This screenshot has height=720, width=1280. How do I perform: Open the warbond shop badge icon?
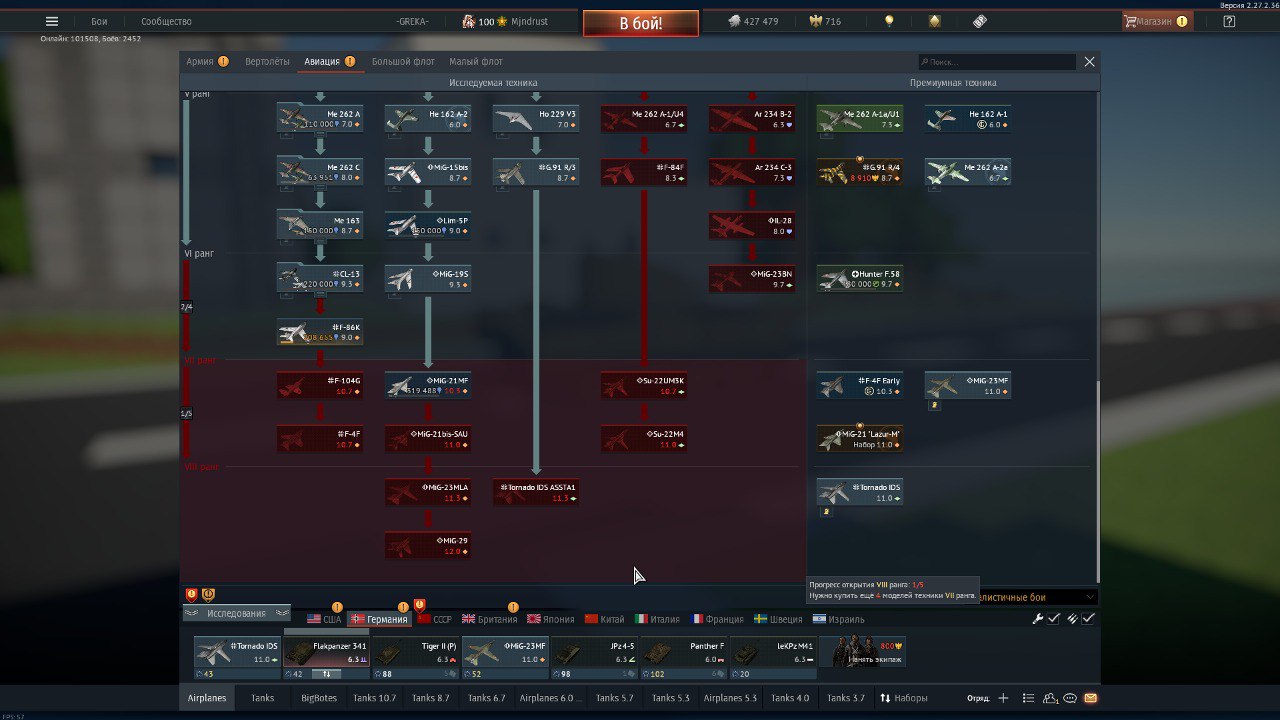[x=934, y=21]
